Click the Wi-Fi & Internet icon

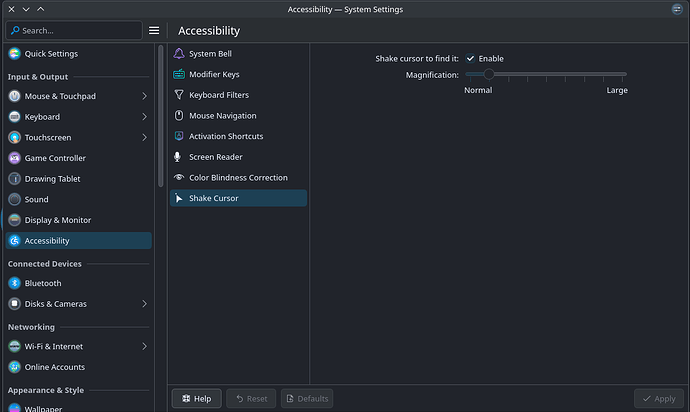pyautogui.click(x=15, y=346)
